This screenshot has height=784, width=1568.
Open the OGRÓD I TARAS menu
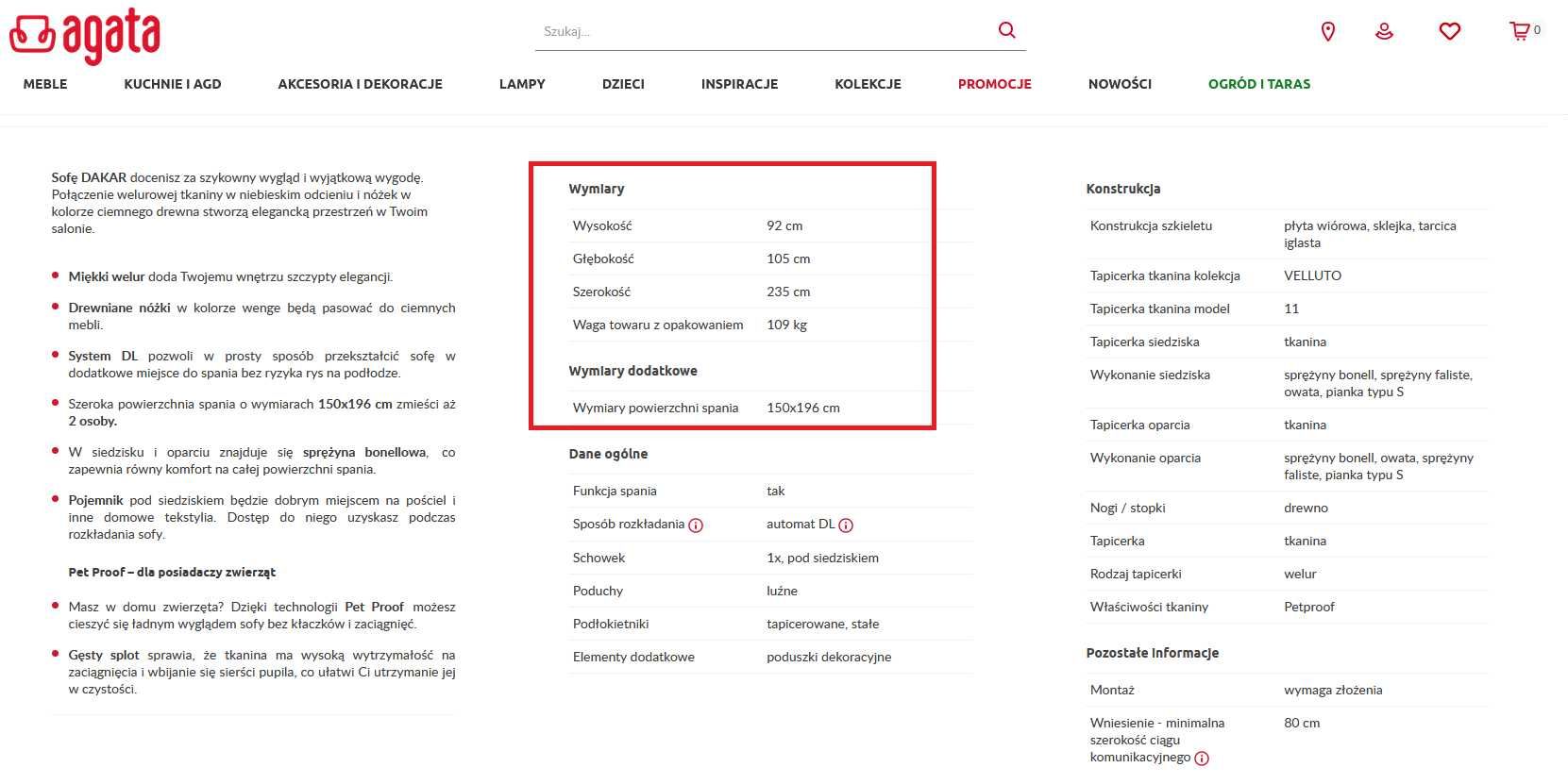click(1259, 84)
